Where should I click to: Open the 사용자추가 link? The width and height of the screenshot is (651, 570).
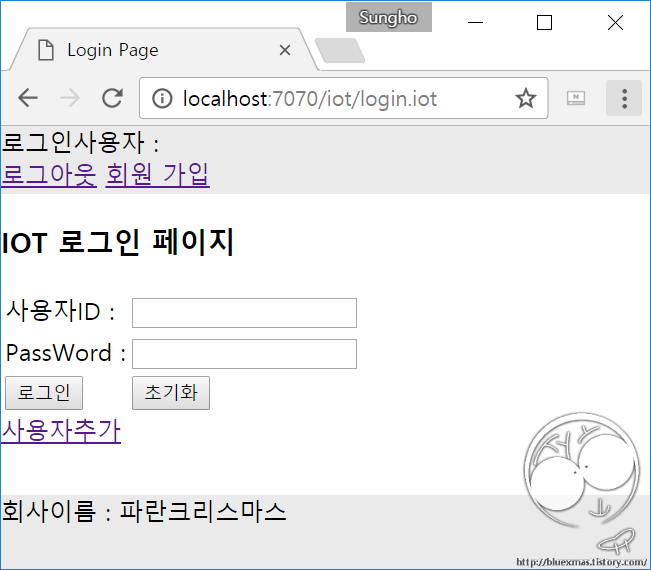click(x=61, y=431)
